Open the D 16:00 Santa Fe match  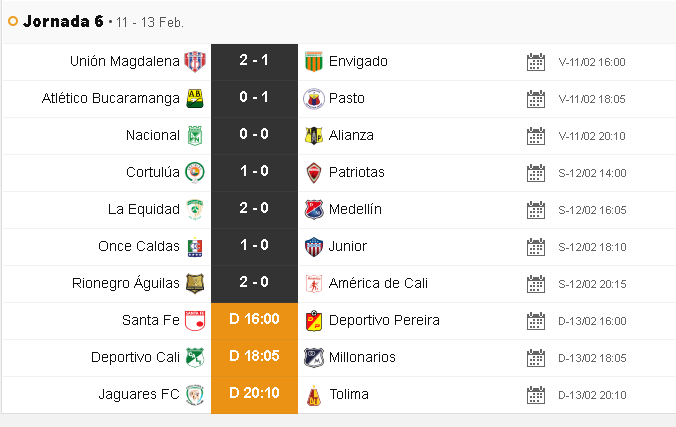click(254, 321)
